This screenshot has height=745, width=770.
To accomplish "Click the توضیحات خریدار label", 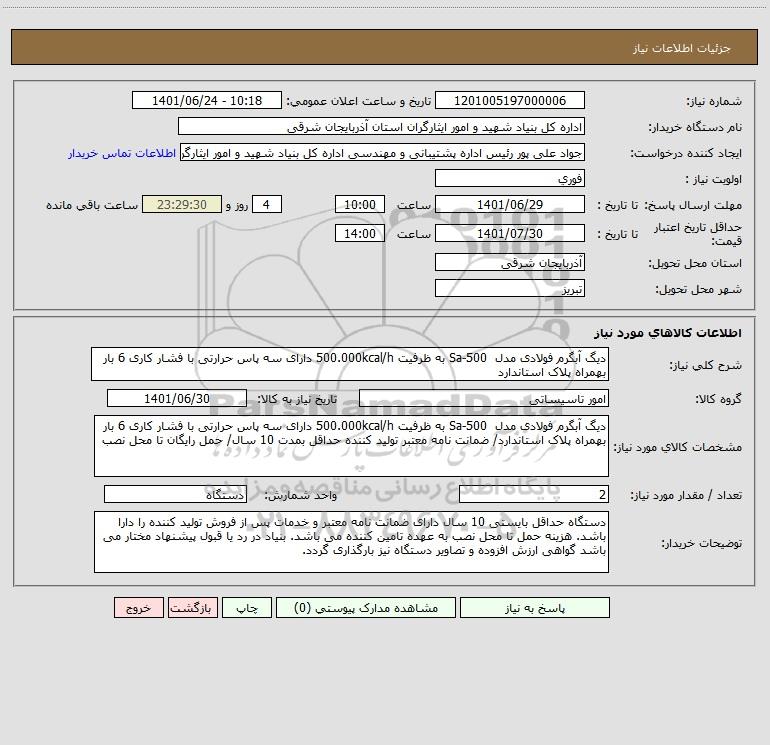I will tap(702, 543).
